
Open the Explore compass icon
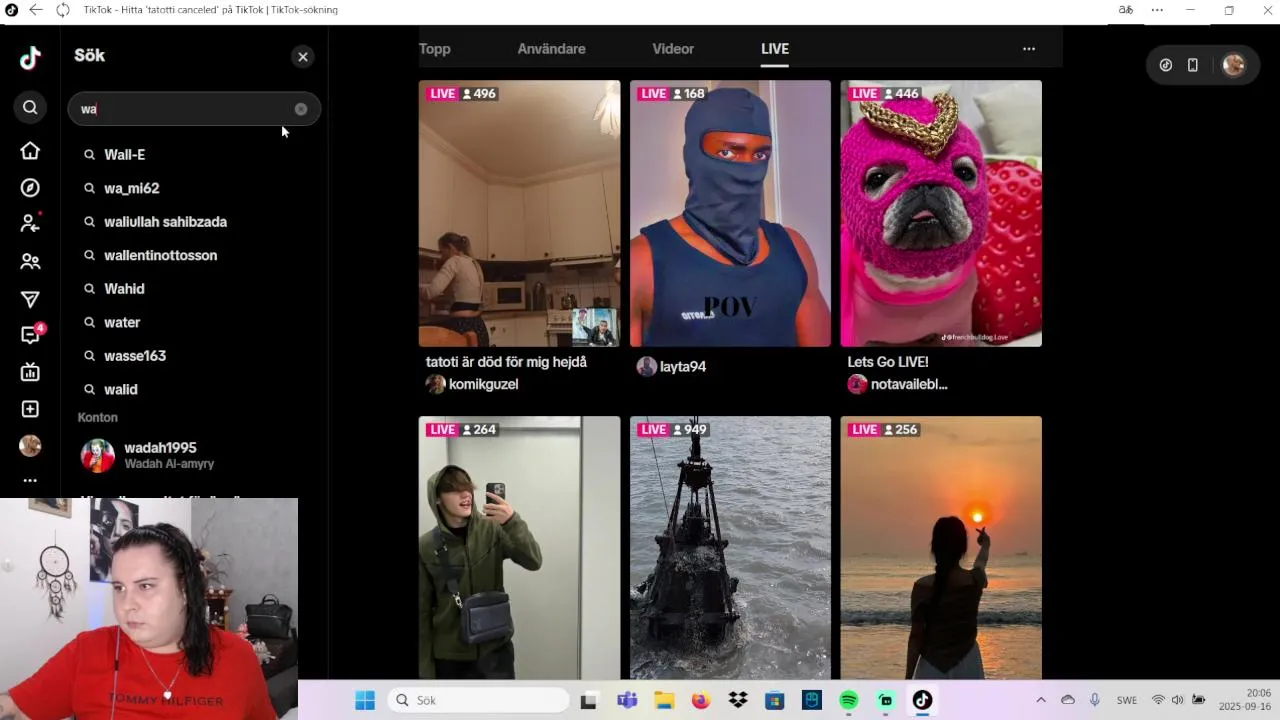click(x=30, y=188)
